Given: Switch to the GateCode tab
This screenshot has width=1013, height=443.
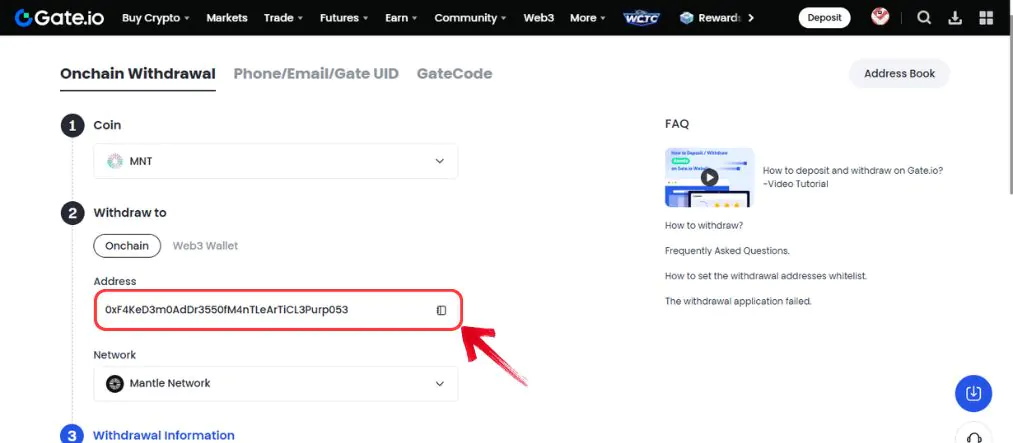Looking at the screenshot, I should point(454,74).
